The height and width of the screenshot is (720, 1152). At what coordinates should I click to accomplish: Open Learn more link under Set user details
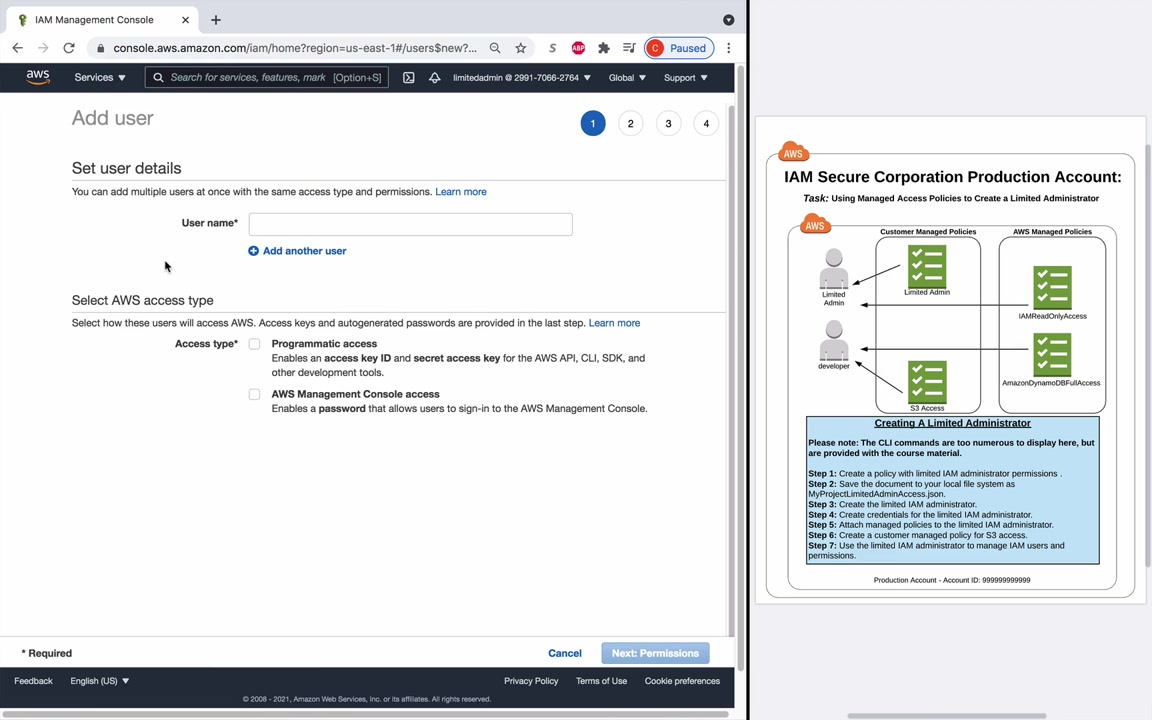pos(461,192)
